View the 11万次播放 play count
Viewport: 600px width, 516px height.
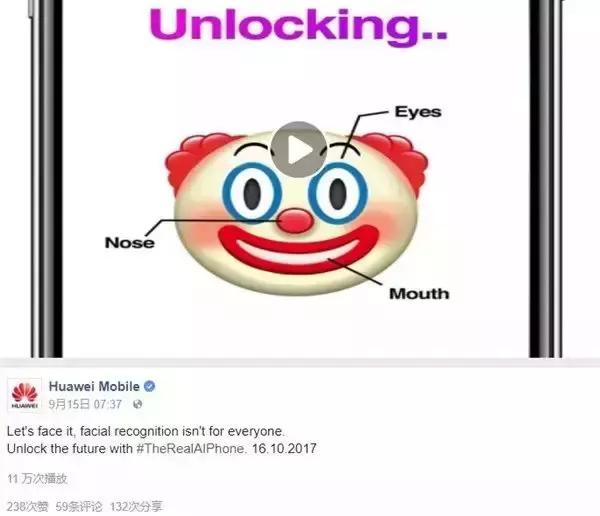tap(37, 478)
